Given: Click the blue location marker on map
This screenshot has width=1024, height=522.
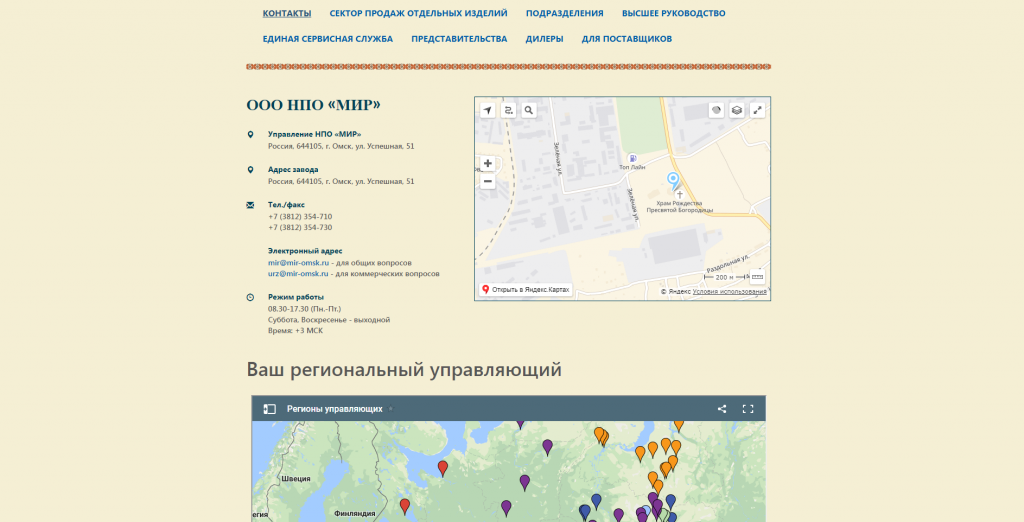Looking at the screenshot, I should [673, 180].
